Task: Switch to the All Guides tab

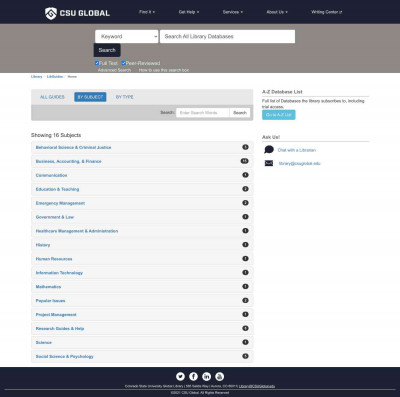Action: pos(52,97)
